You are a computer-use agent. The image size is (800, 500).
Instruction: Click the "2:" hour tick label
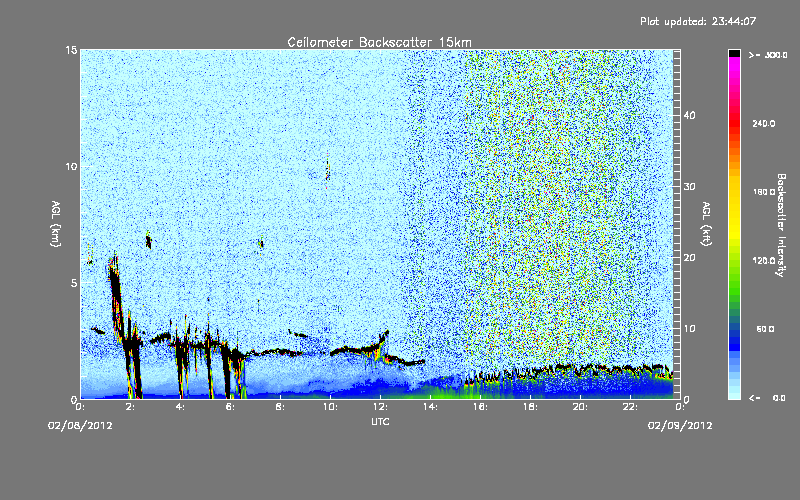coord(131,407)
